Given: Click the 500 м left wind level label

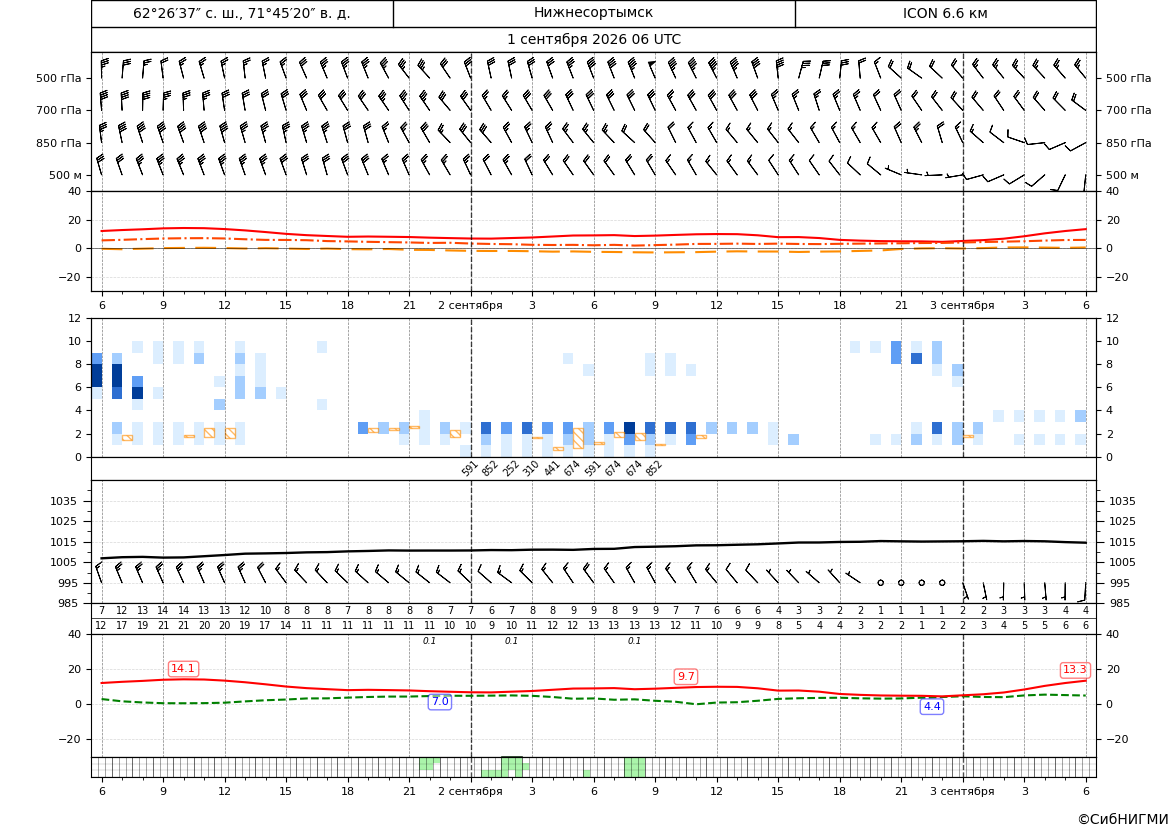Looking at the screenshot, I should [66, 176].
